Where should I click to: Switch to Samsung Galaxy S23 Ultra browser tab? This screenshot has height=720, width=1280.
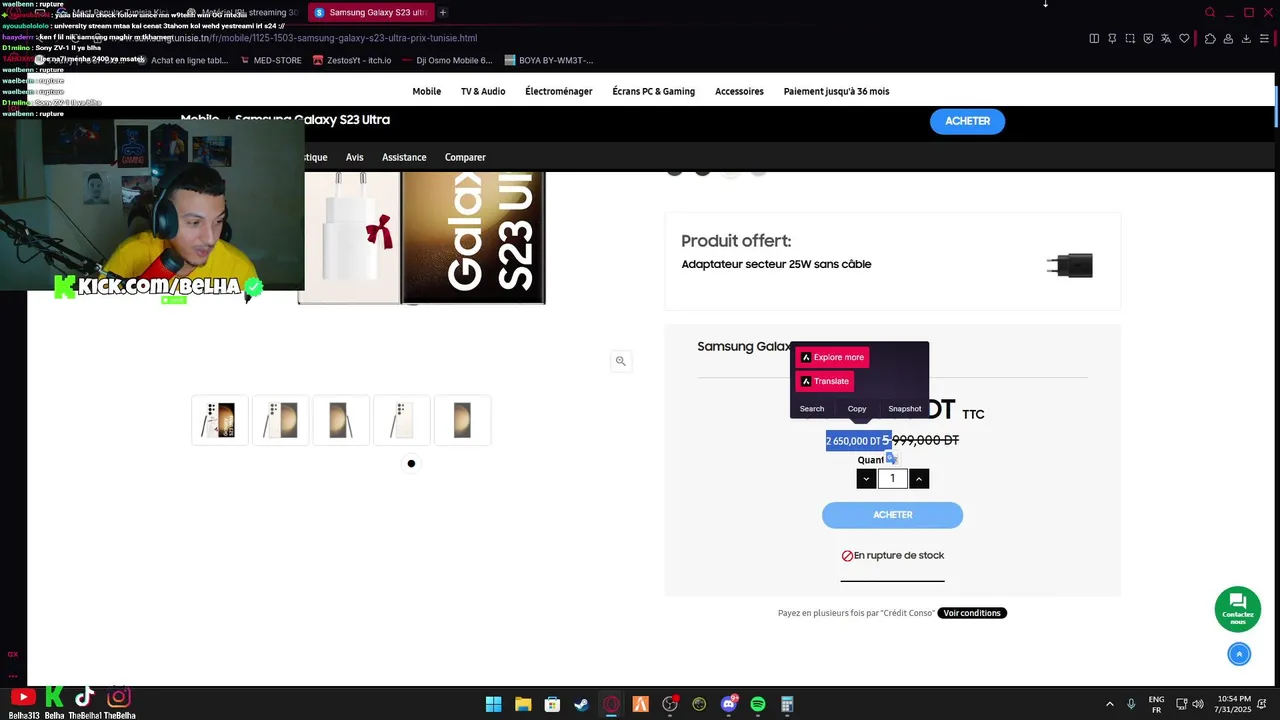point(369,12)
